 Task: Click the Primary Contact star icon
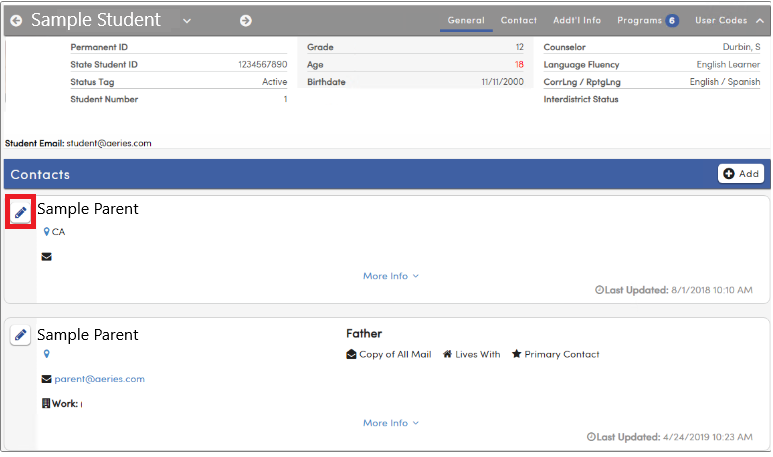tap(516, 354)
